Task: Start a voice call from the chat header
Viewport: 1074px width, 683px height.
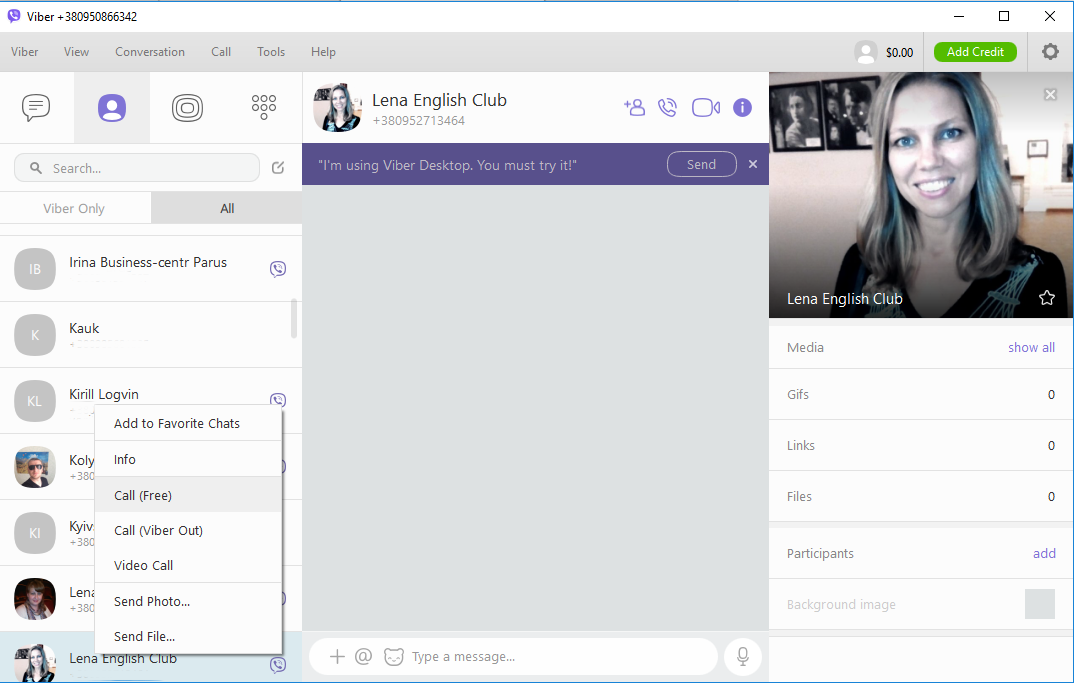Action: click(667, 107)
